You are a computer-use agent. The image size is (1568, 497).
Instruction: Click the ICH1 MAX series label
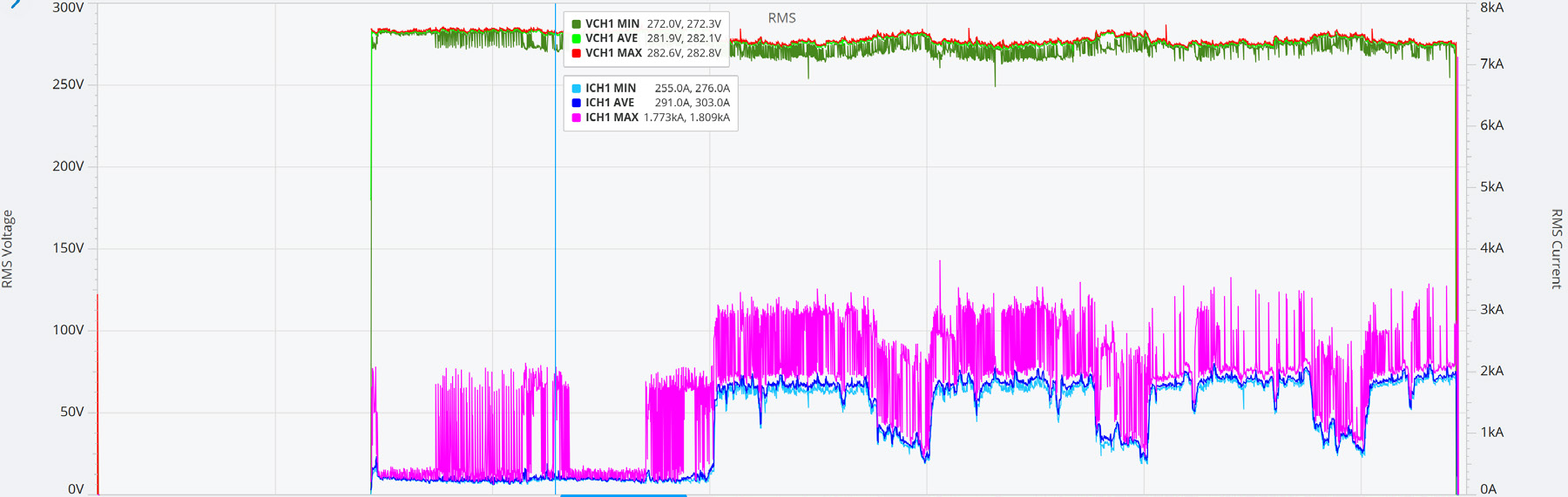pos(612,118)
